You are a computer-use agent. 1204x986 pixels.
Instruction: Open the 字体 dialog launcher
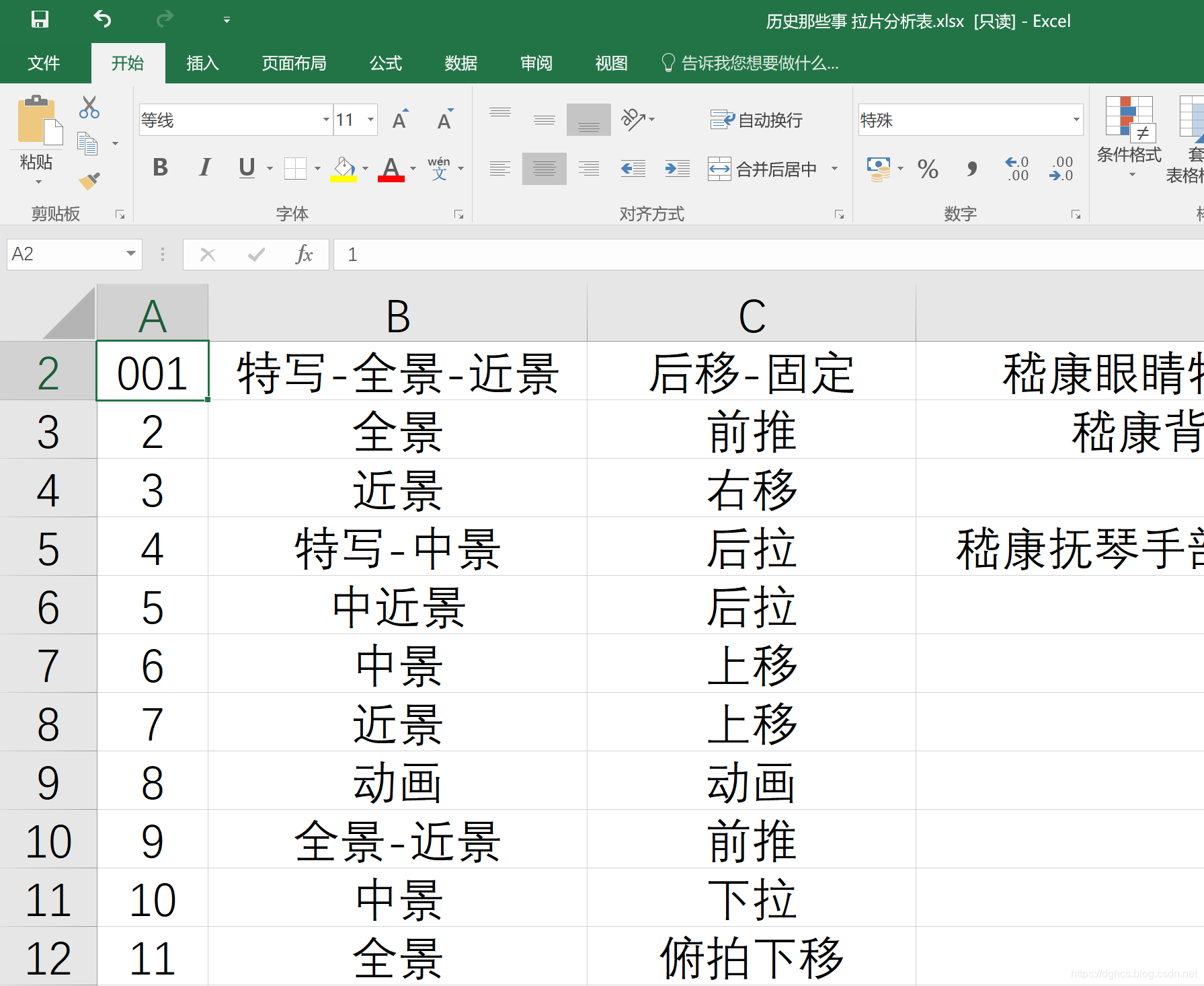click(x=459, y=215)
